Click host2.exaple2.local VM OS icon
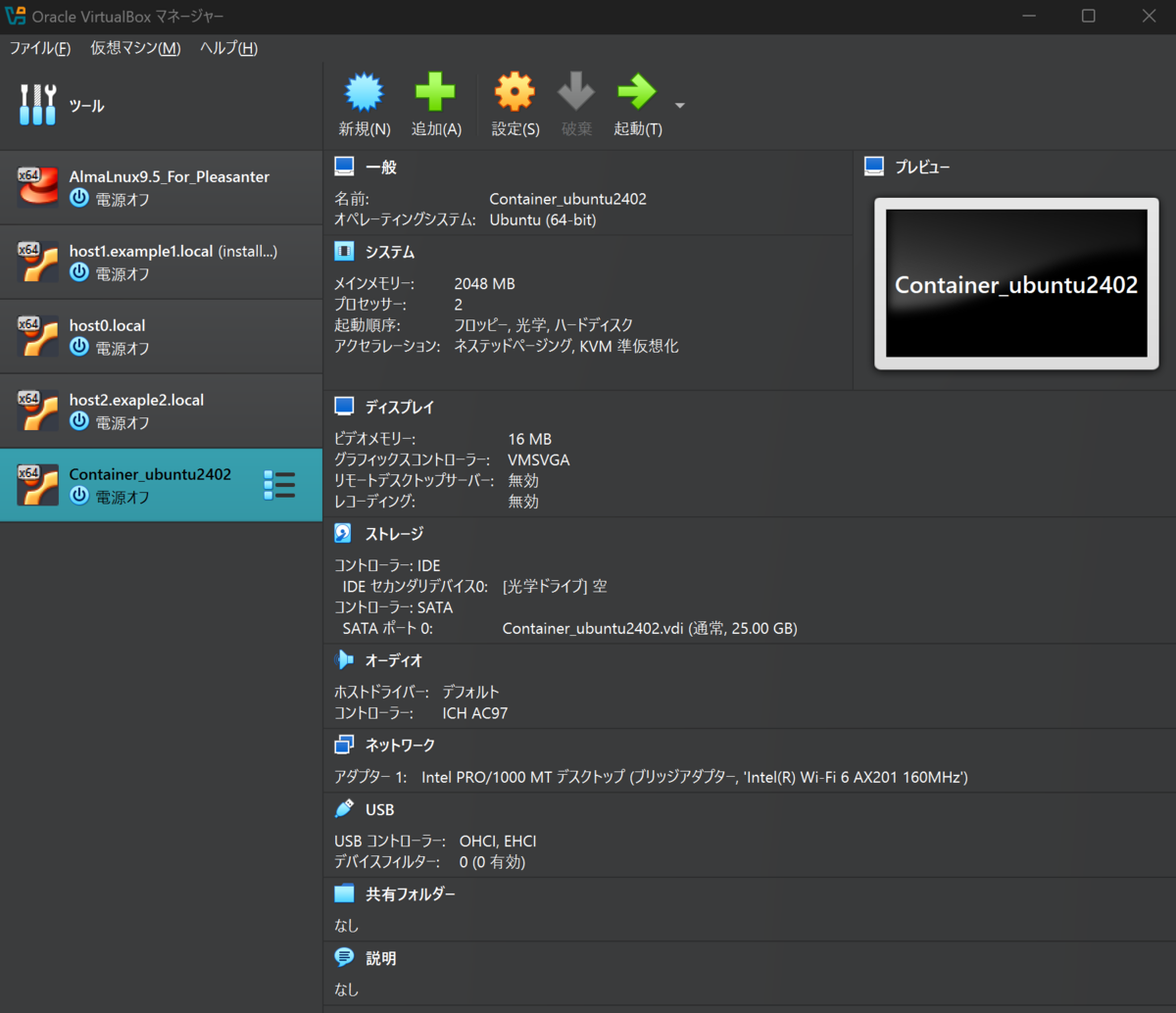The width and height of the screenshot is (1176, 1013). 37,410
